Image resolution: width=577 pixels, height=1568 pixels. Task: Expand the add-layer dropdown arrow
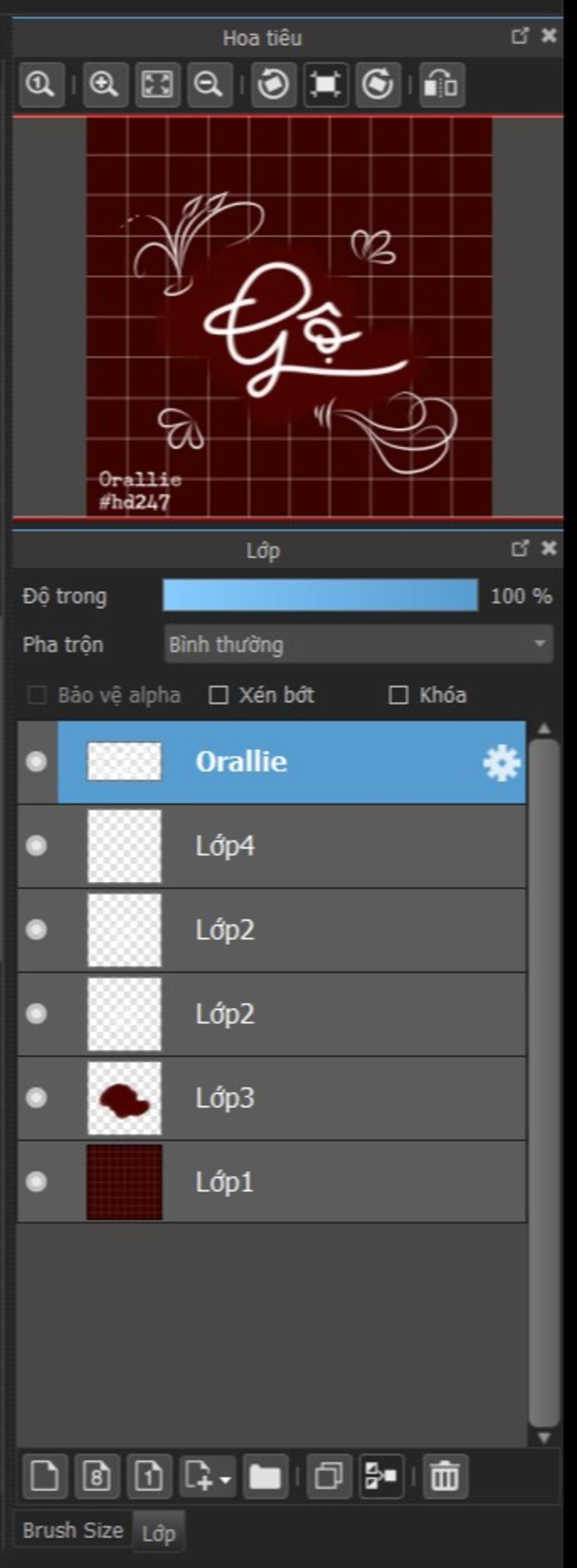click(x=226, y=1477)
